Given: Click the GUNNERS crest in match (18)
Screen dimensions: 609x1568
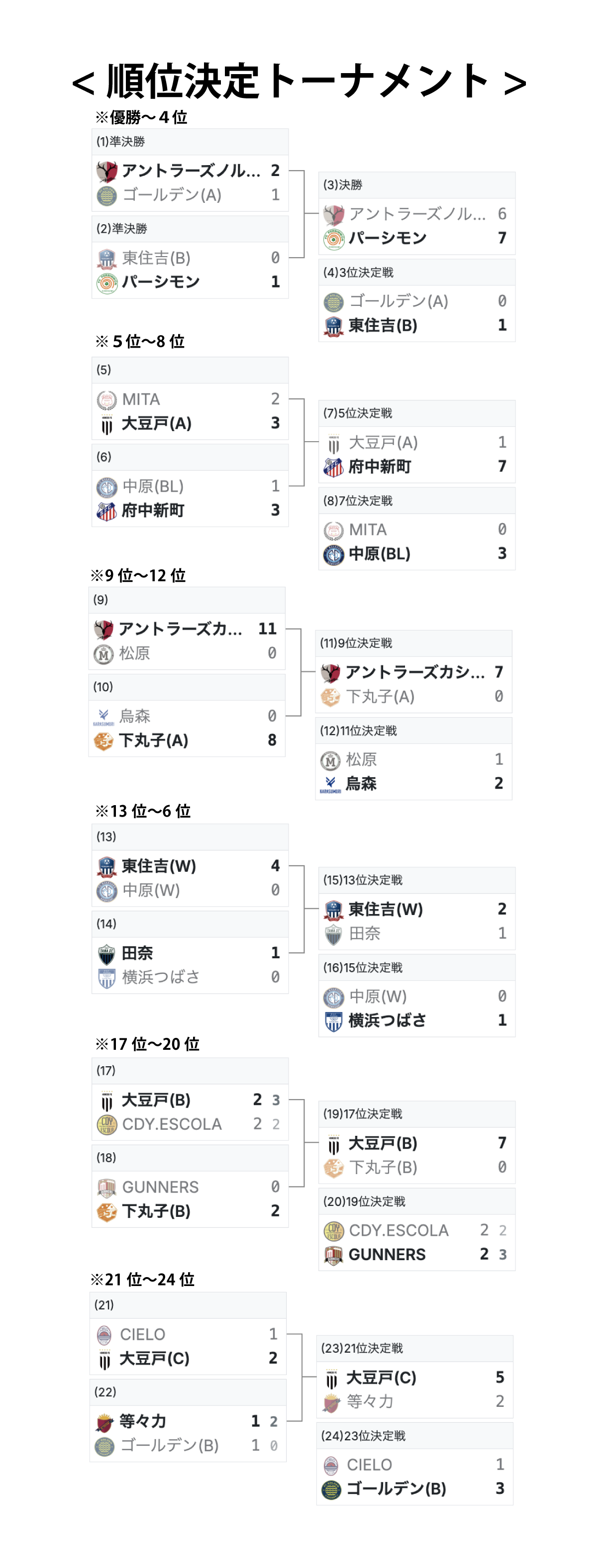Looking at the screenshot, I should click(106, 1187).
